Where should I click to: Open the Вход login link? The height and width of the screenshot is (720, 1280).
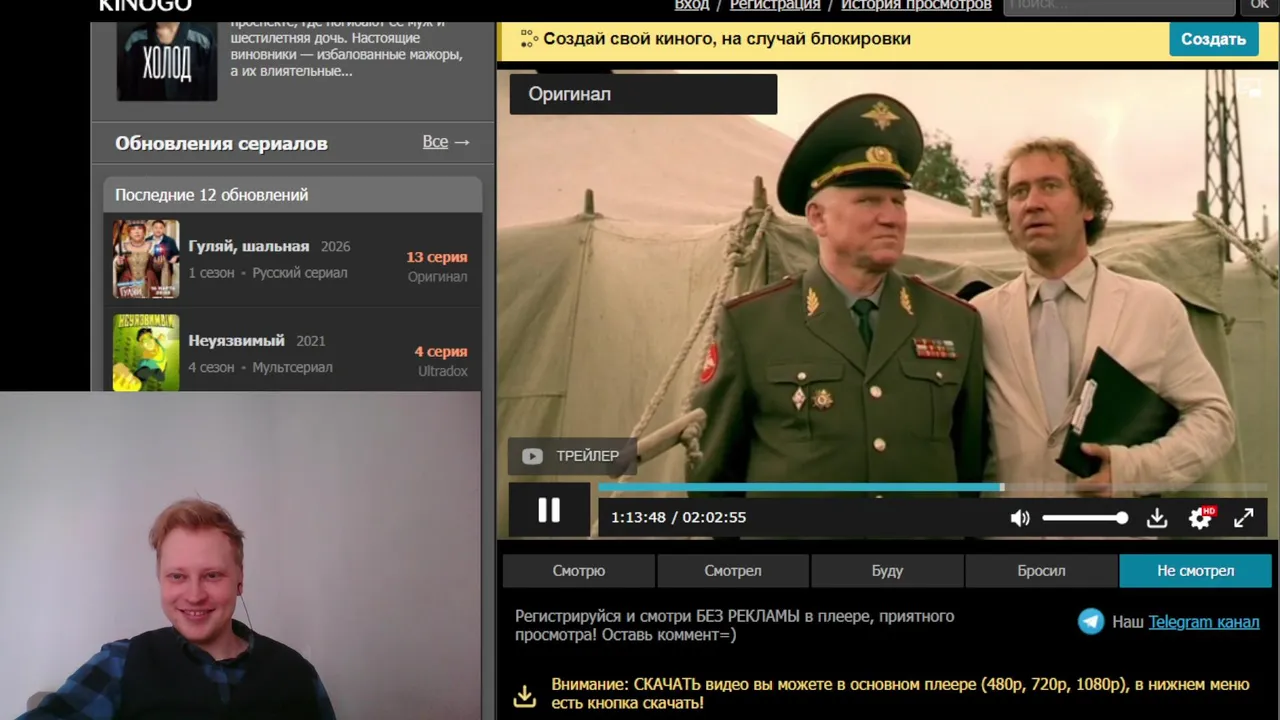[692, 5]
